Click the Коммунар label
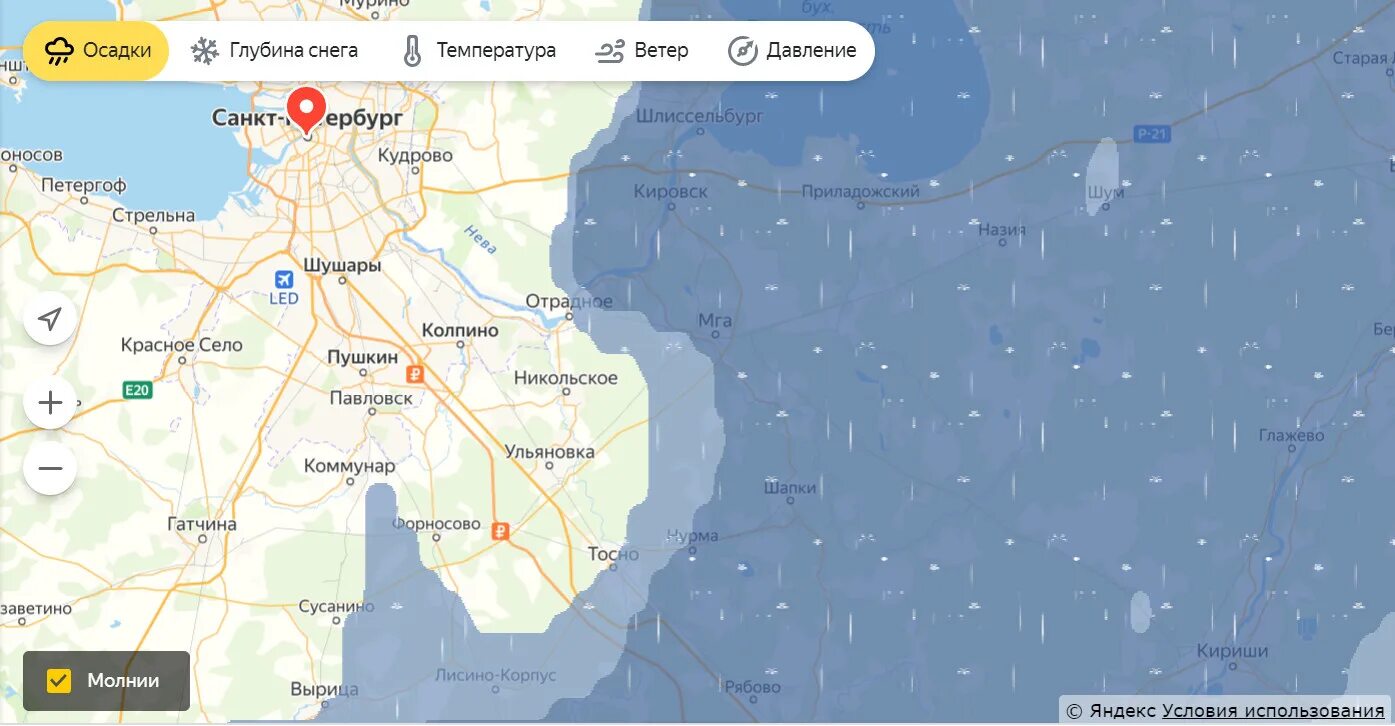 pos(350,466)
